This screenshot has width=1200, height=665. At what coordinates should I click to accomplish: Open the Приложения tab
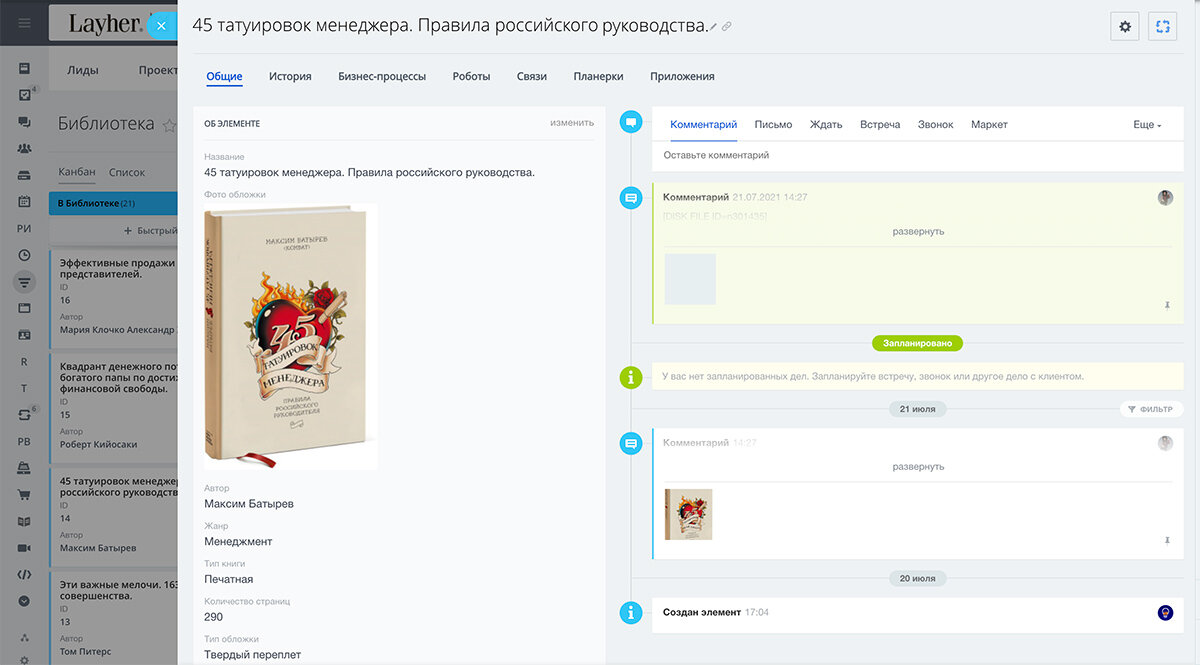(682, 76)
